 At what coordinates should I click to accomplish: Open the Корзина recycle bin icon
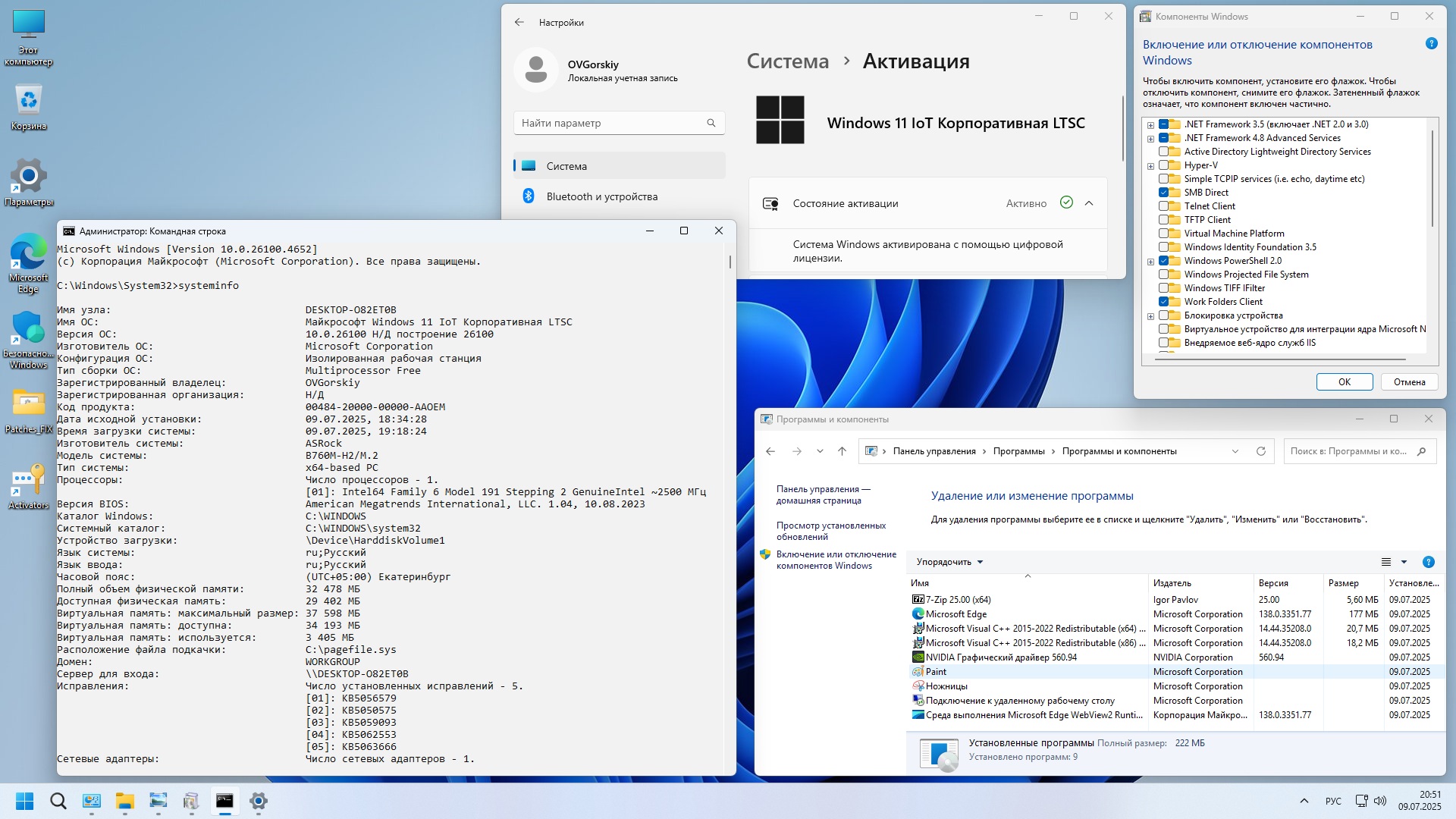(29, 108)
